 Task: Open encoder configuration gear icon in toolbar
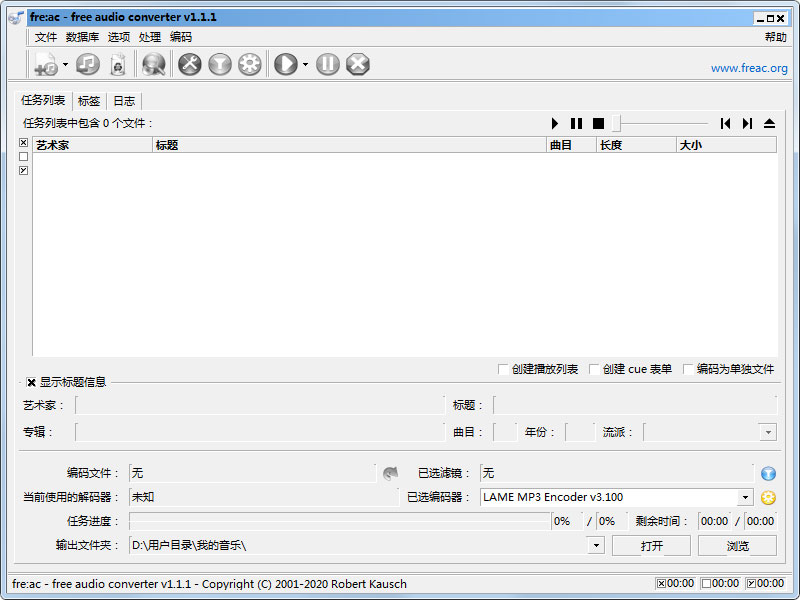[250, 65]
